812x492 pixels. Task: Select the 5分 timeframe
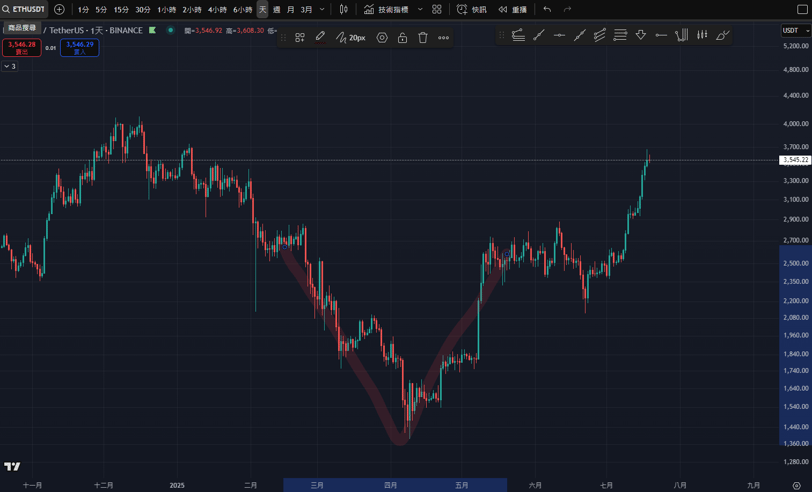(101, 9)
